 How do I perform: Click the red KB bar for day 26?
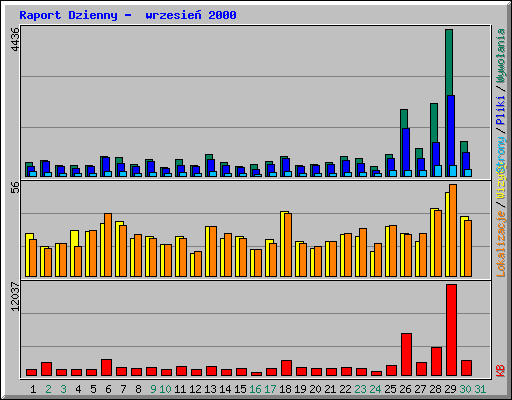point(406,354)
